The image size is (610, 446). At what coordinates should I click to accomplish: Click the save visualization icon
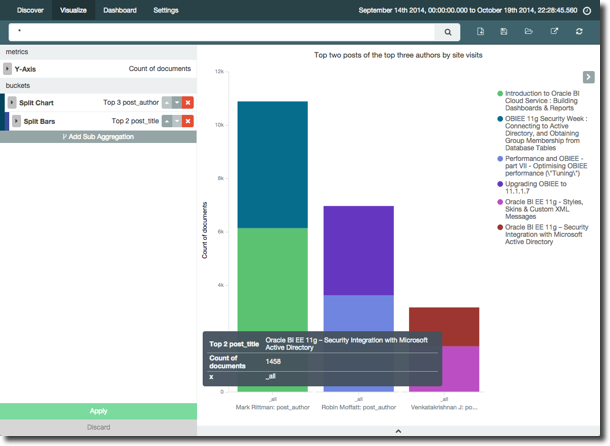click(505, 32)
